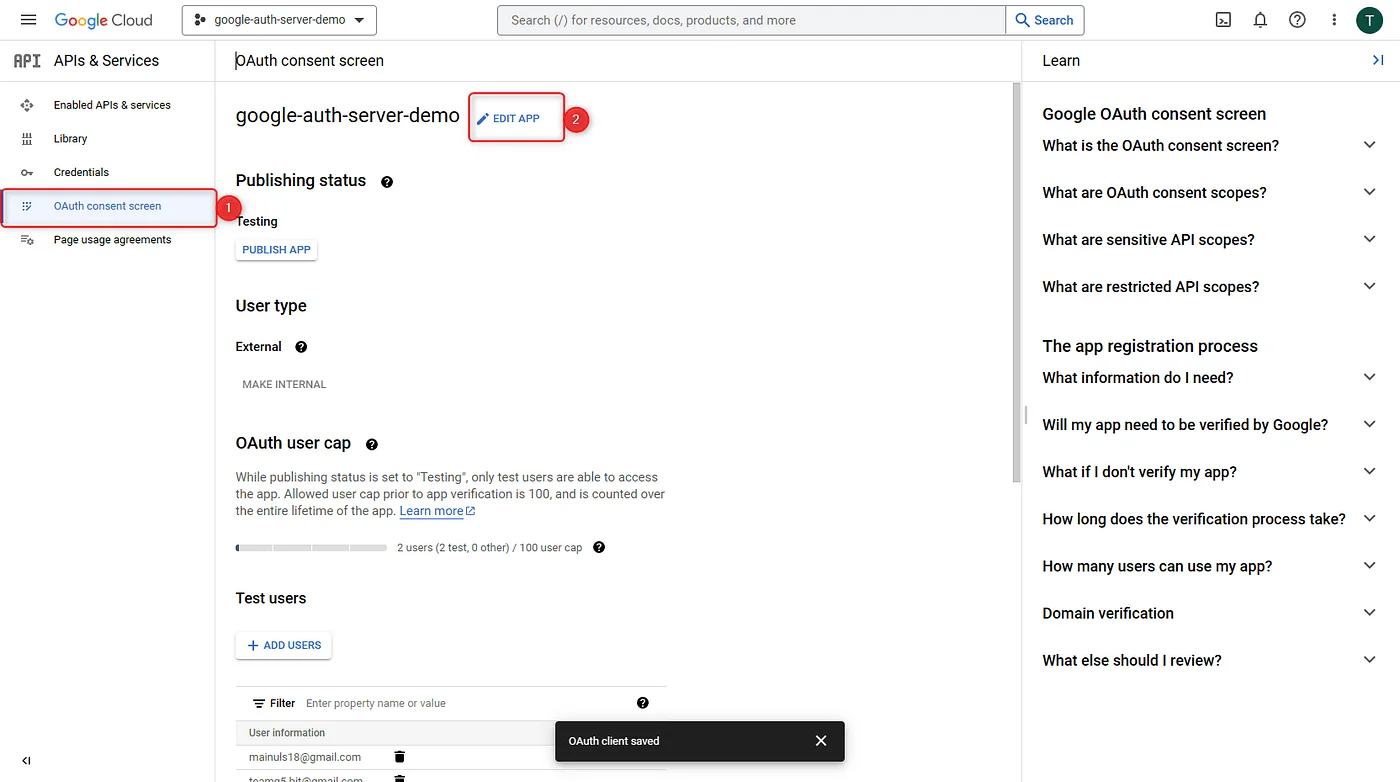Click help icon in the Filter row
Screen dimensions: 1400x782
pos(643,703)
